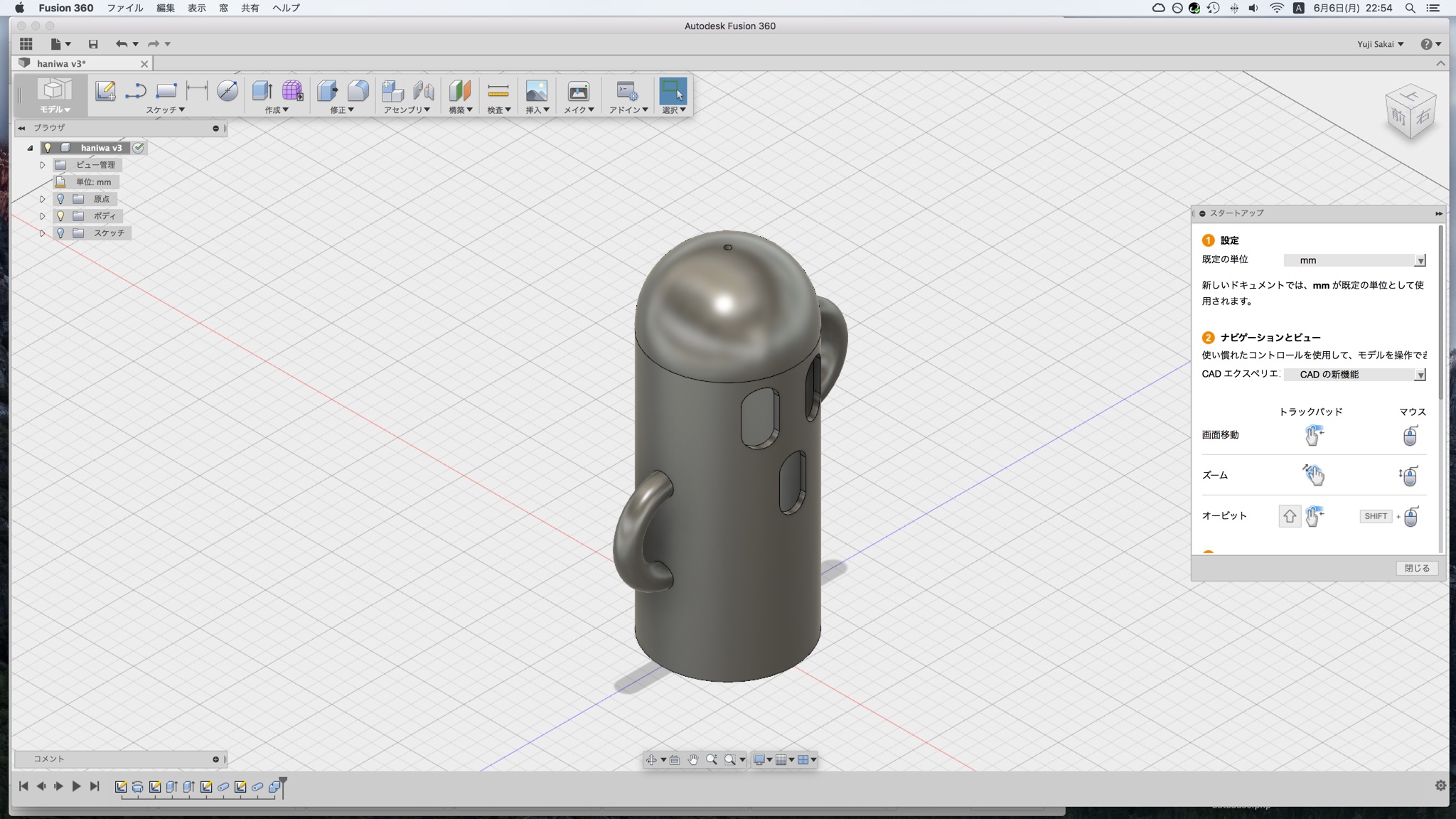Click the Measure inspect icon
1456x819 pixels.
coord(498,90)
